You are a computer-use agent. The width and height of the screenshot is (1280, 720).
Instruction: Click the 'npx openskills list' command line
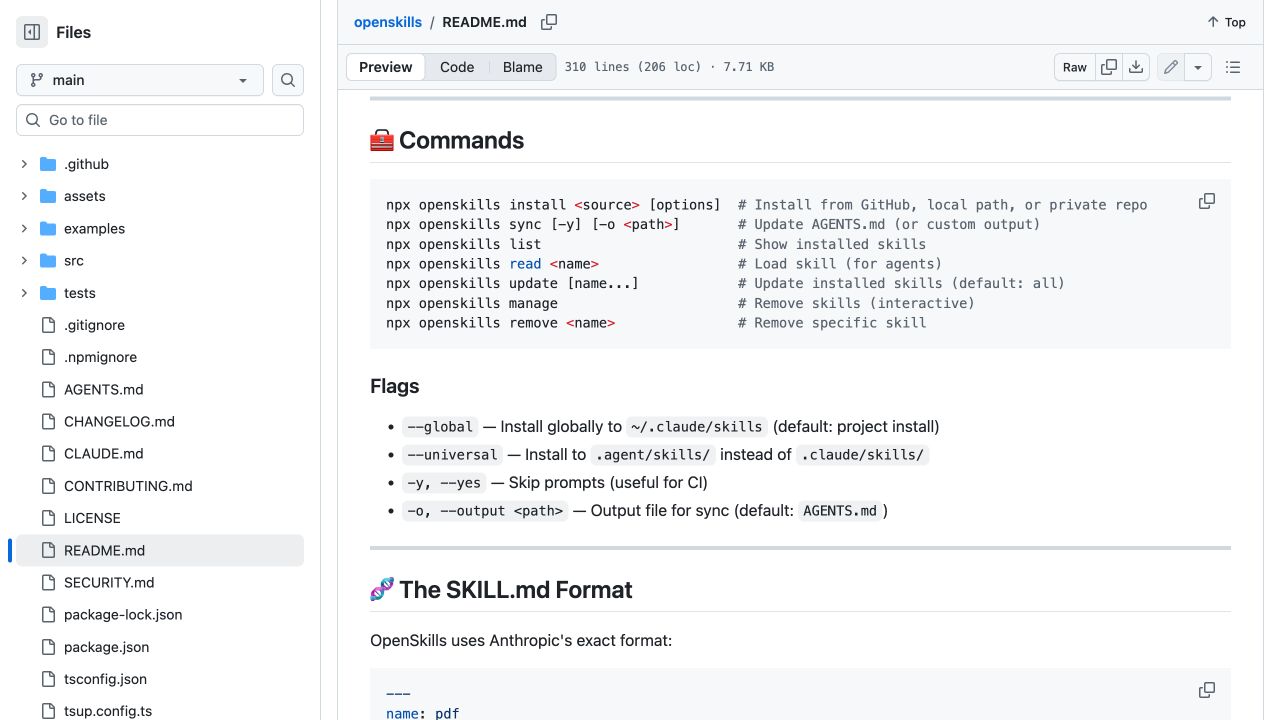(x=463, y=244)
